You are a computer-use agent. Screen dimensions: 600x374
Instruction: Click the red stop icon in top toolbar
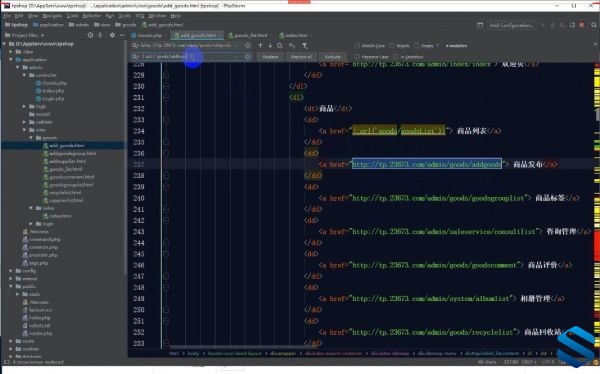click(582, 25)
